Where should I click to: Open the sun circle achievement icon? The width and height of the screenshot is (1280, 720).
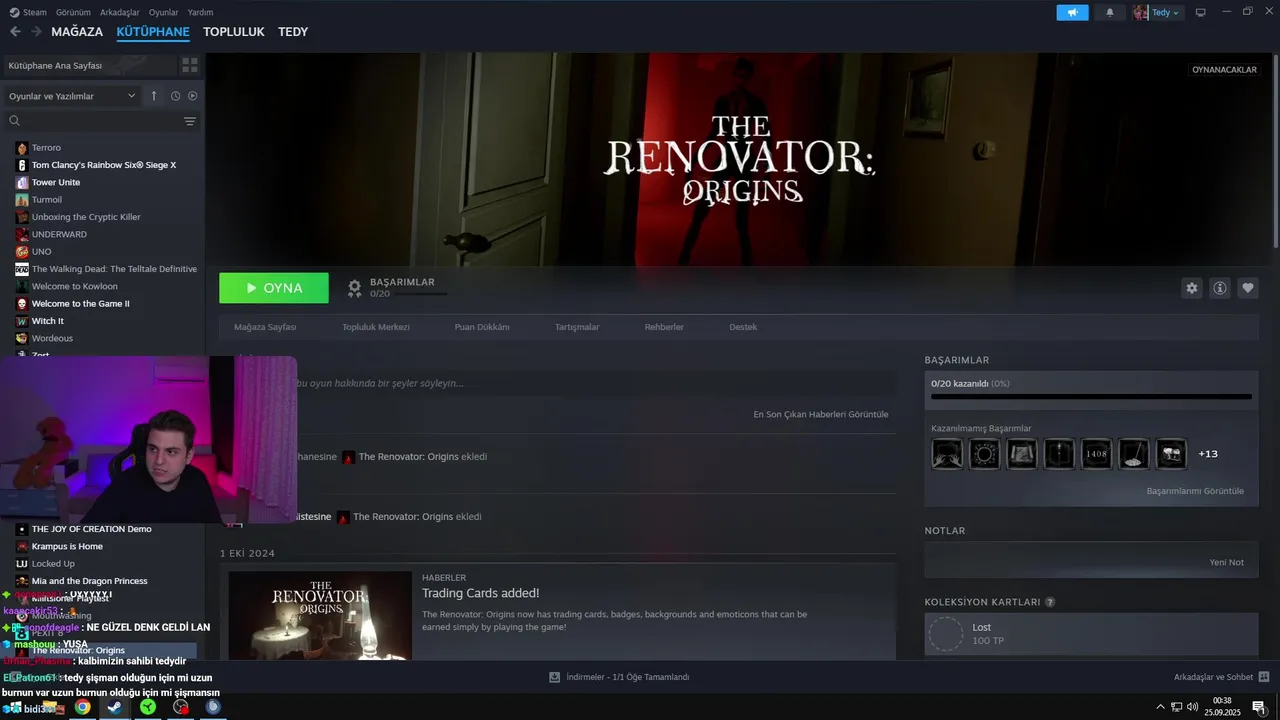pos(984,454)
